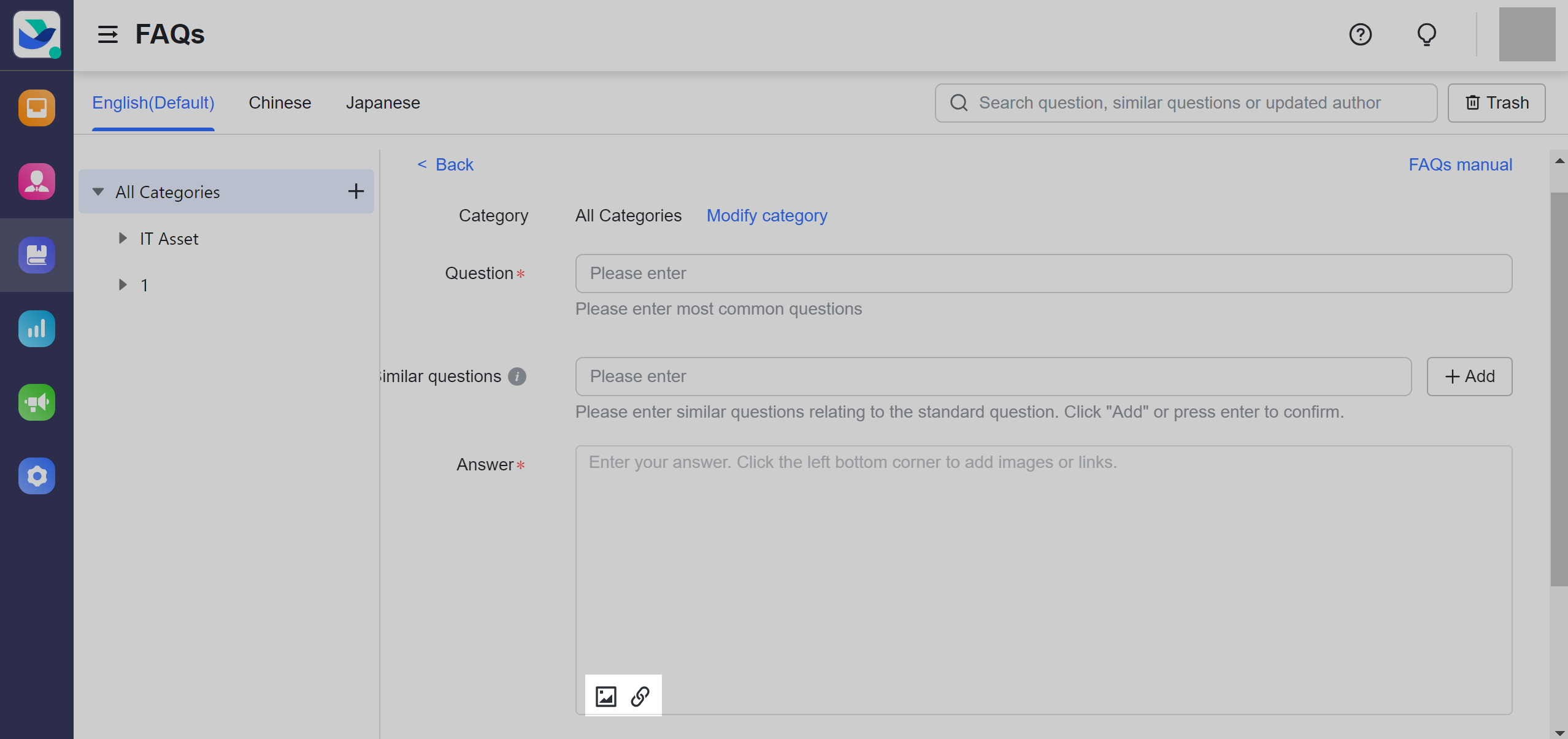Switch to the Chinese tab

(280, 103)
